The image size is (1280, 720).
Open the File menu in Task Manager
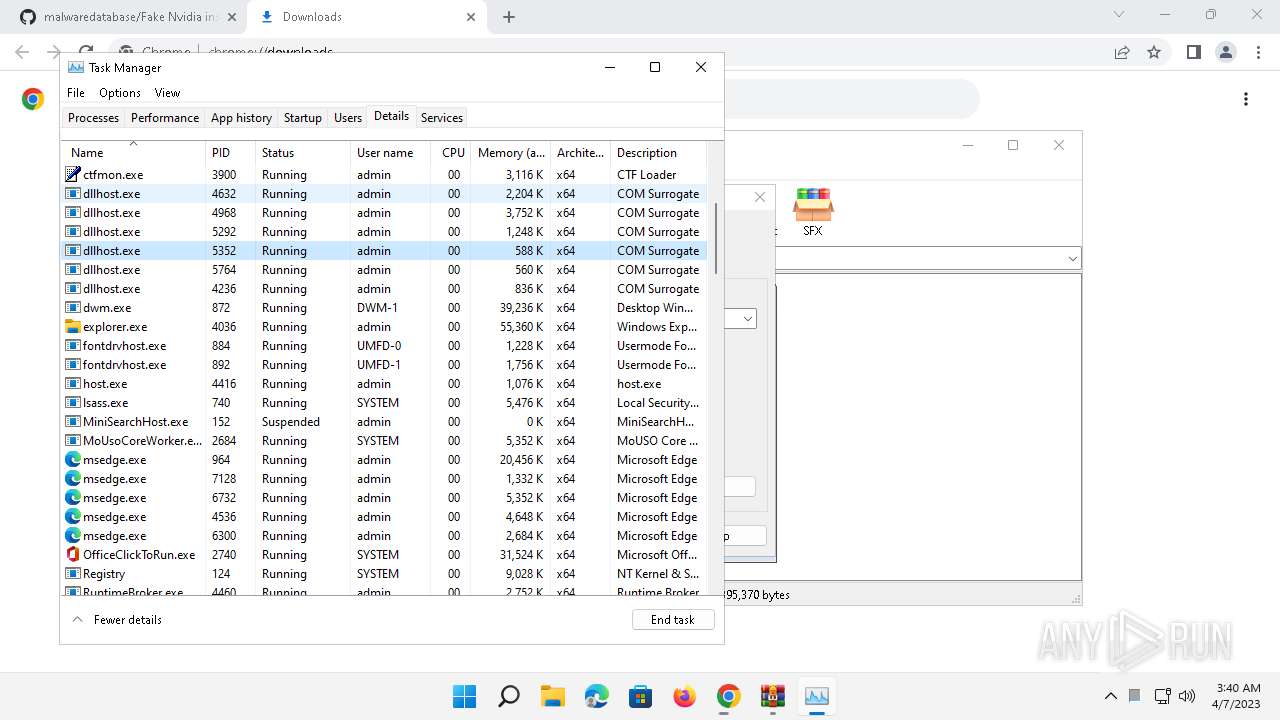(x=76, y=93)
